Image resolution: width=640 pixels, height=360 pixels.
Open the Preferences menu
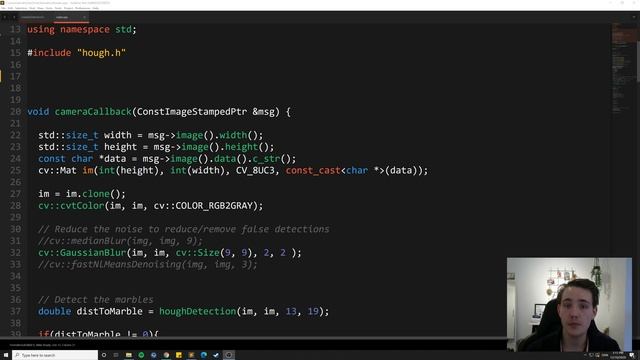point(82,8)
